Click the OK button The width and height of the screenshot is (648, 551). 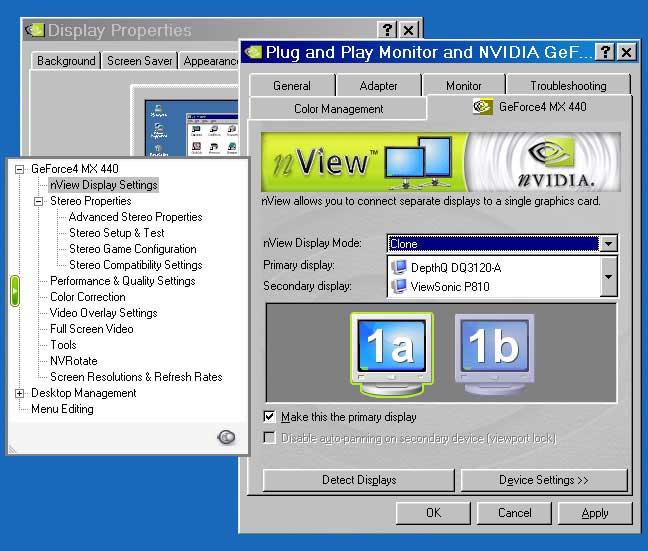click(x=433, y=513)
